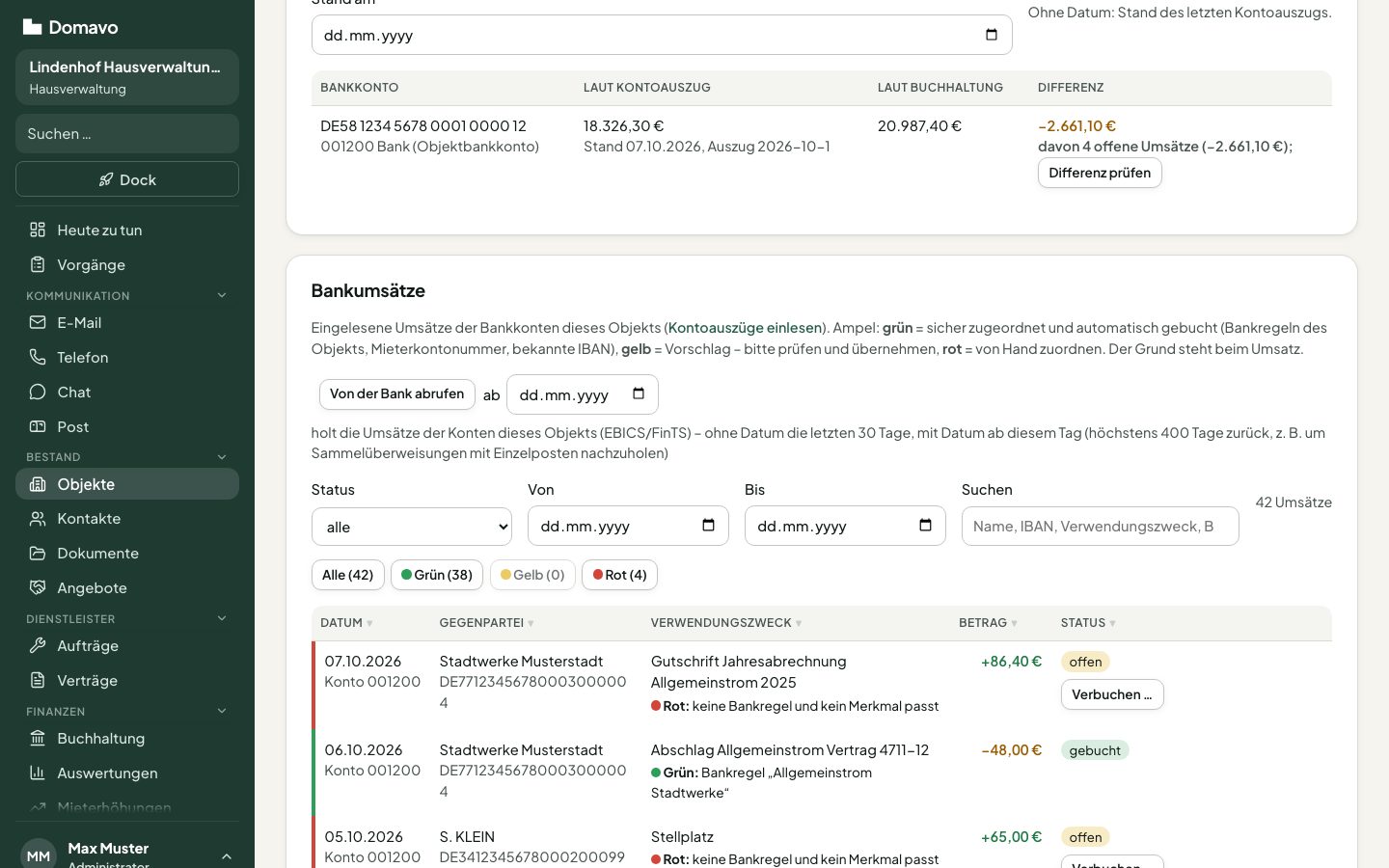
Task: Collapse the Bestand section
Action: 222,457
